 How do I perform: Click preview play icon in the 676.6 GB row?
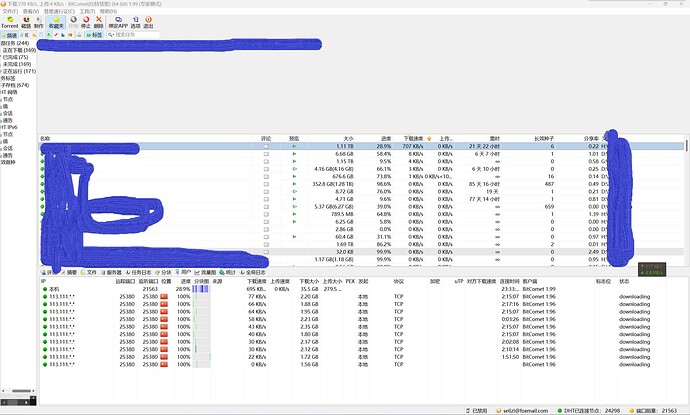coord(294,176)
